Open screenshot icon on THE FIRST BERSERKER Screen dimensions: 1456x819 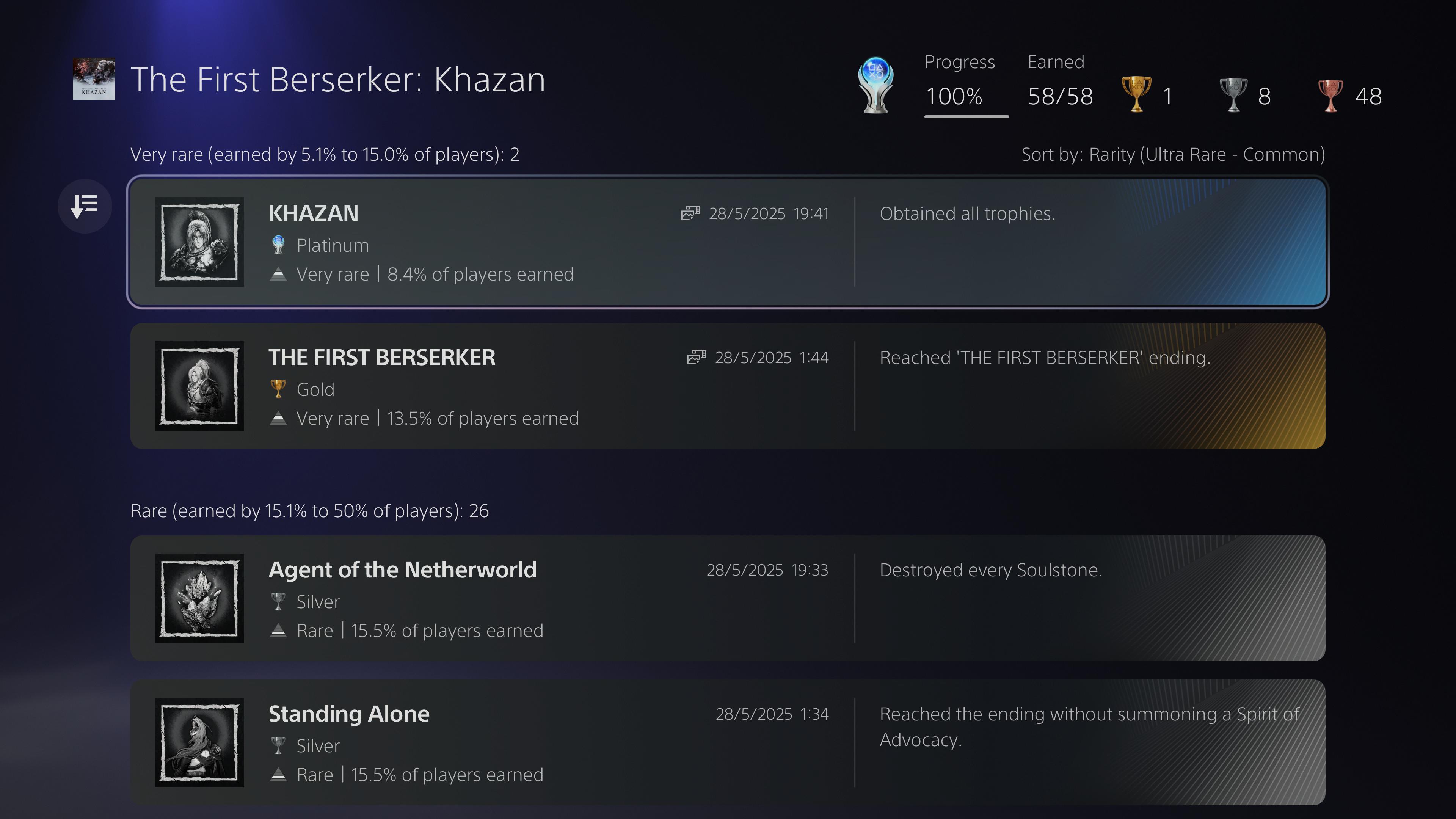point(697,357)
